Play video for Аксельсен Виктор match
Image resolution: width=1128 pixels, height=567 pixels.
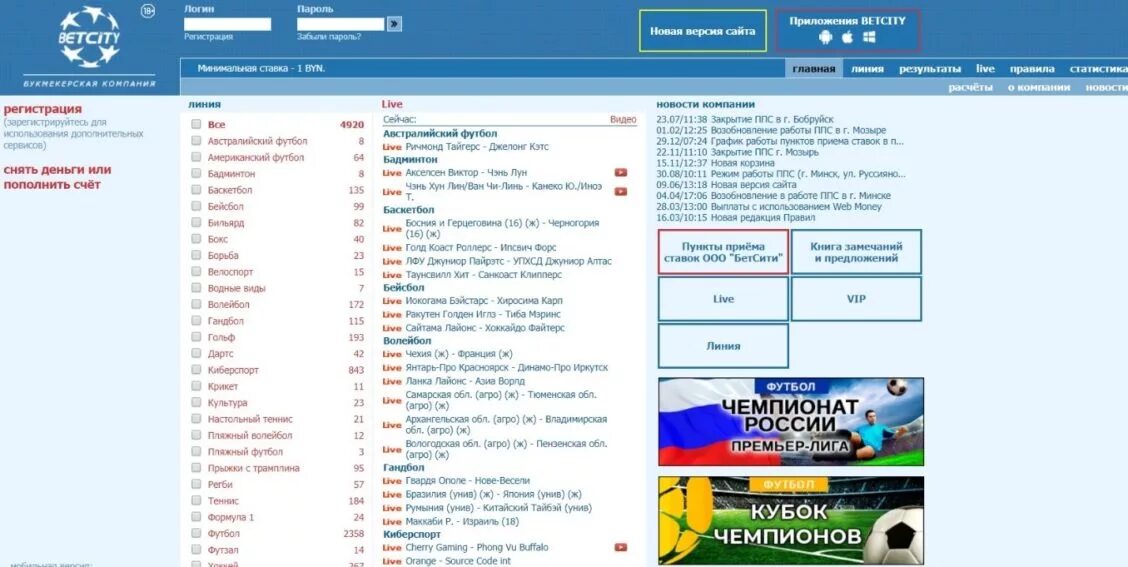(620, 173)
